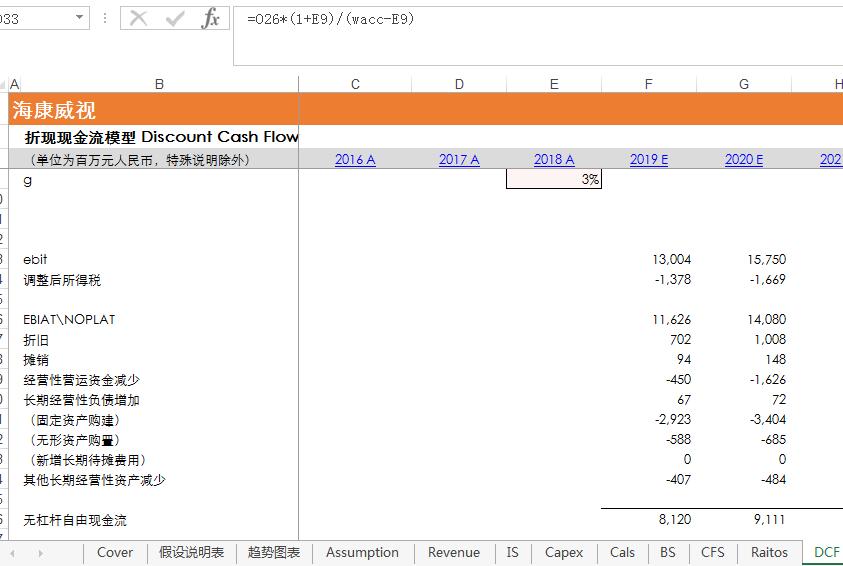
Task: Select 经营性营运资金减少 row label
Action: [81, 381]
